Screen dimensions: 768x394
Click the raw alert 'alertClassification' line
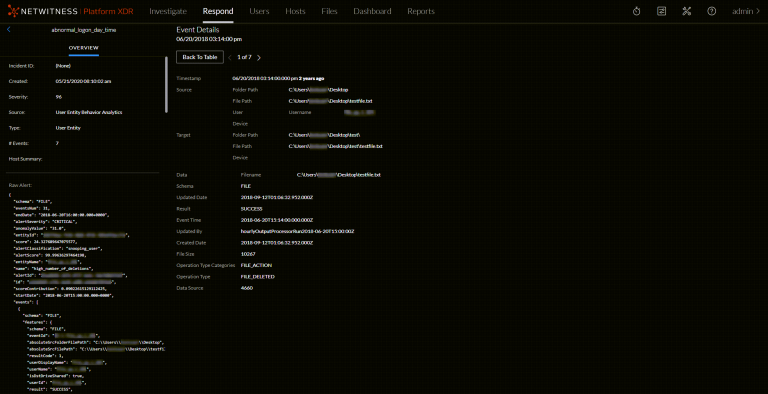58,248
